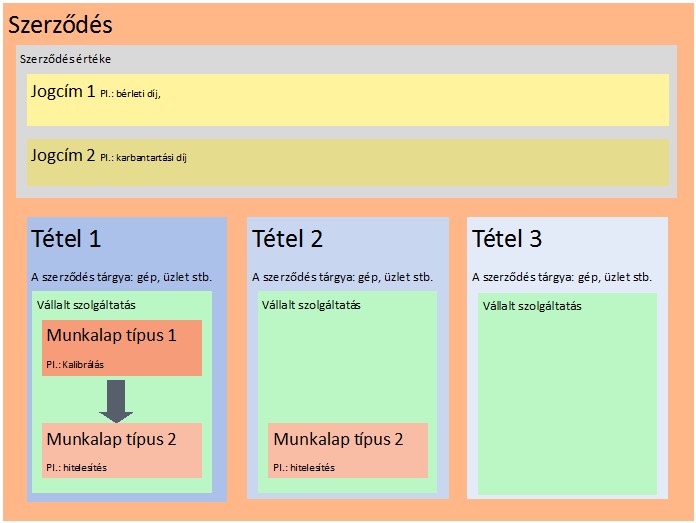Viewport: 696px width, 523px height.
Task: Click Munkalap típus 1 box in Tétel 1
Action: pos(122,348)
